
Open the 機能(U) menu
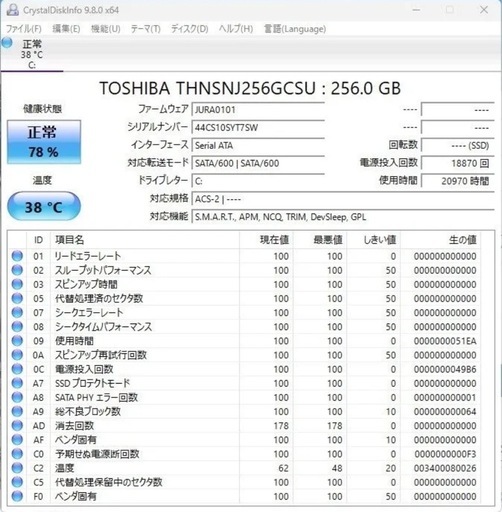coord(106,29)
